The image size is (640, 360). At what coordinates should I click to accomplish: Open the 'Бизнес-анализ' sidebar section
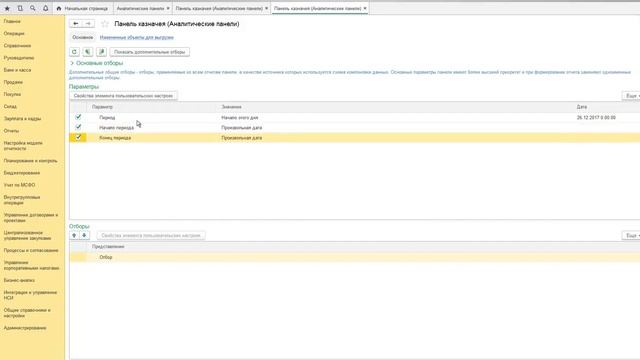[19, 280]
